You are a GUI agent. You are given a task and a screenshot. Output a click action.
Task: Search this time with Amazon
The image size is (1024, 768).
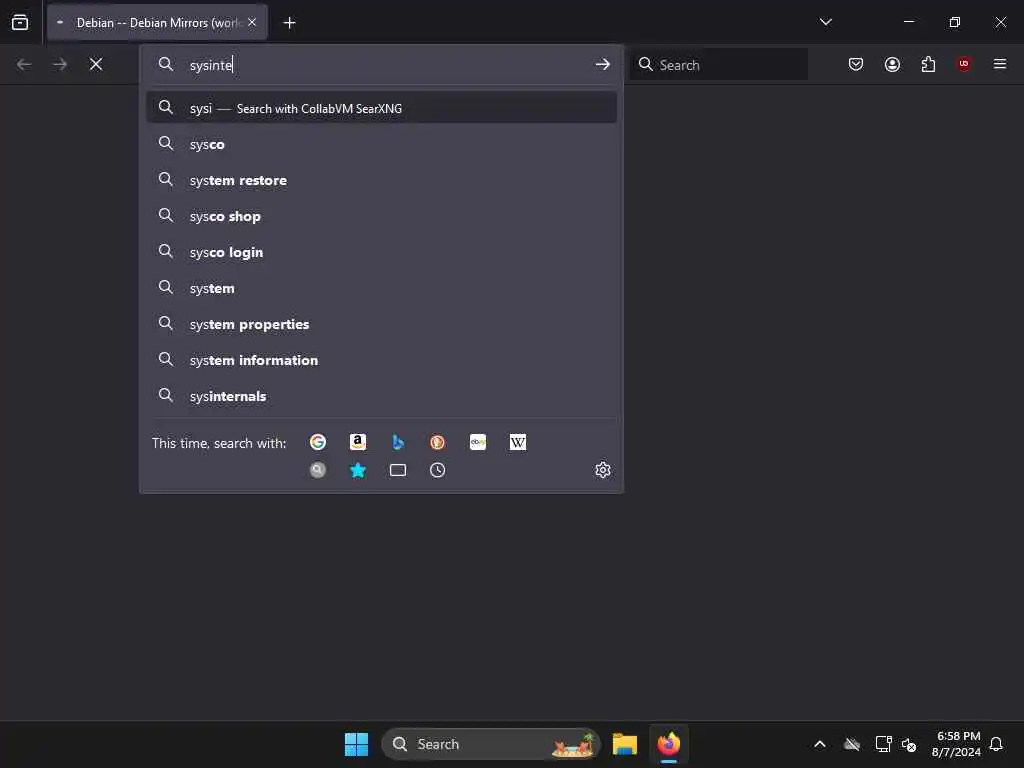tap(358, 442)
